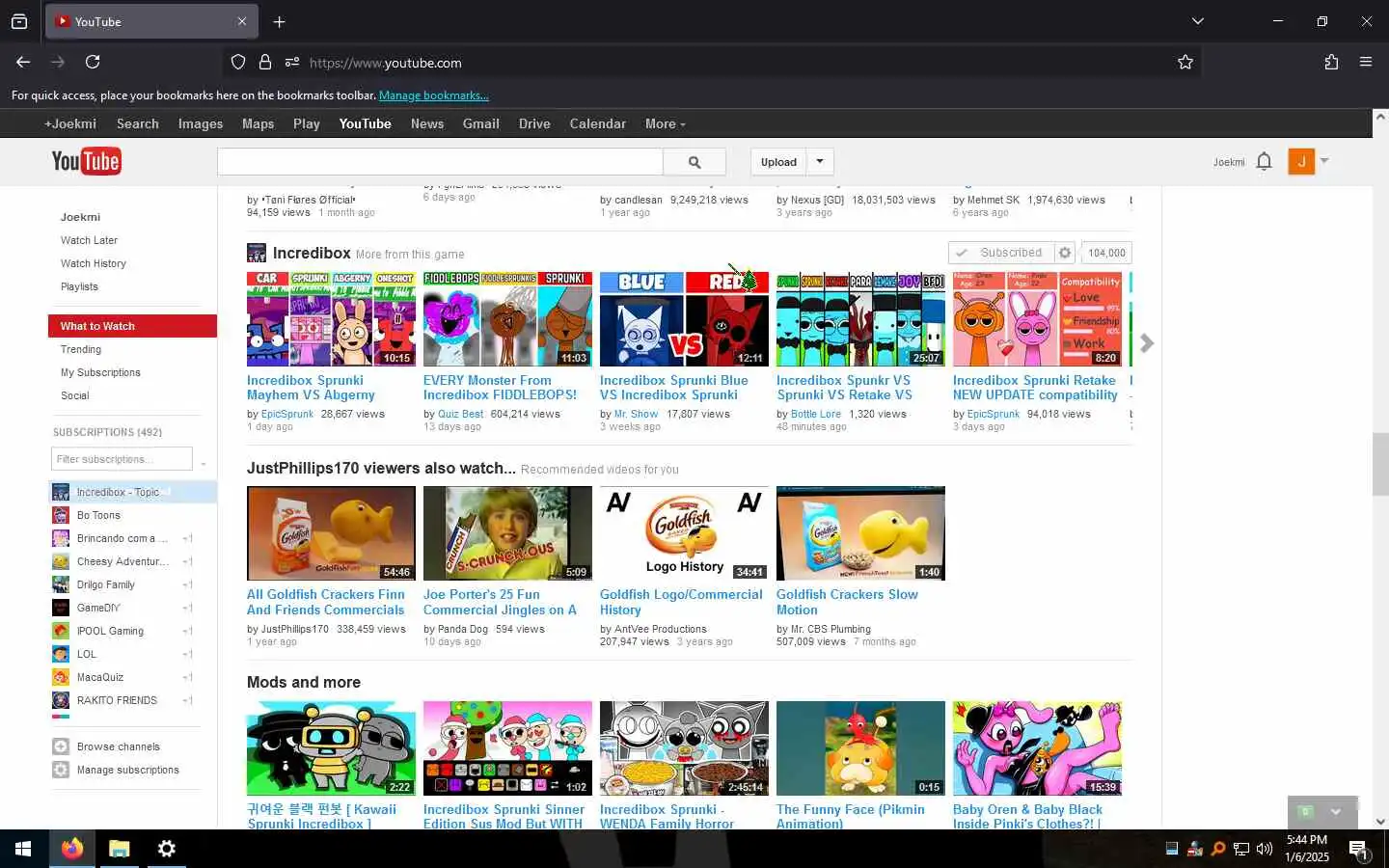
Task: Open Watch Later in the sidebar
Action: click(89, 240)
